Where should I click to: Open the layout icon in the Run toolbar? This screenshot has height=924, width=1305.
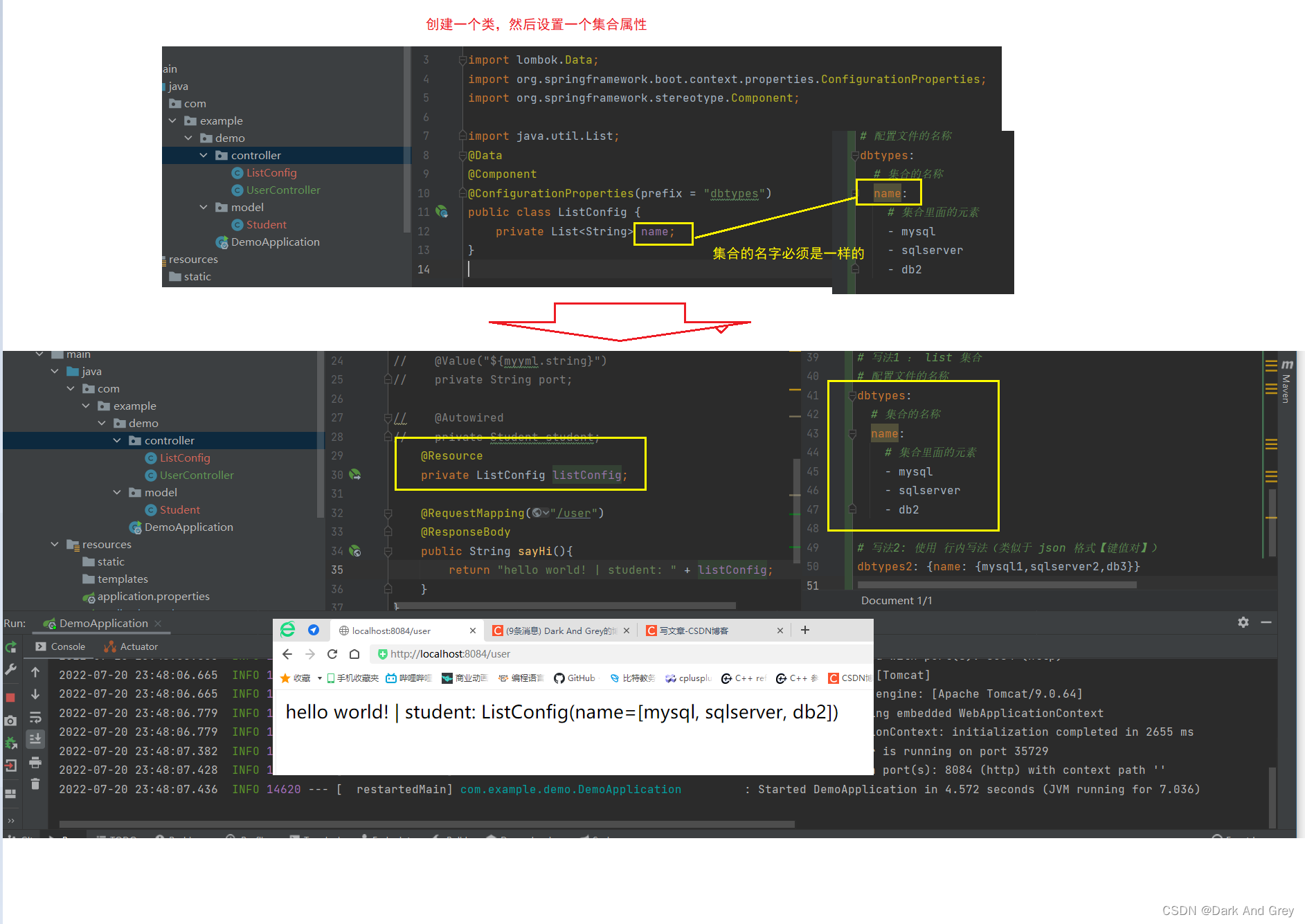coord(10,794)
